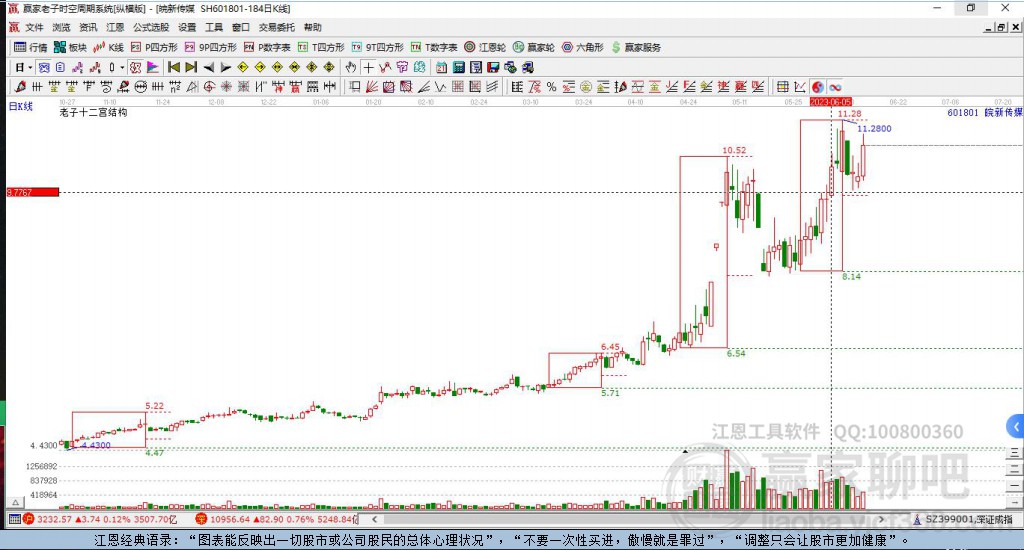Open the 六角形 hexagon tool
The width and height of the screenshot is (1024, 550).
click(583, 47)
